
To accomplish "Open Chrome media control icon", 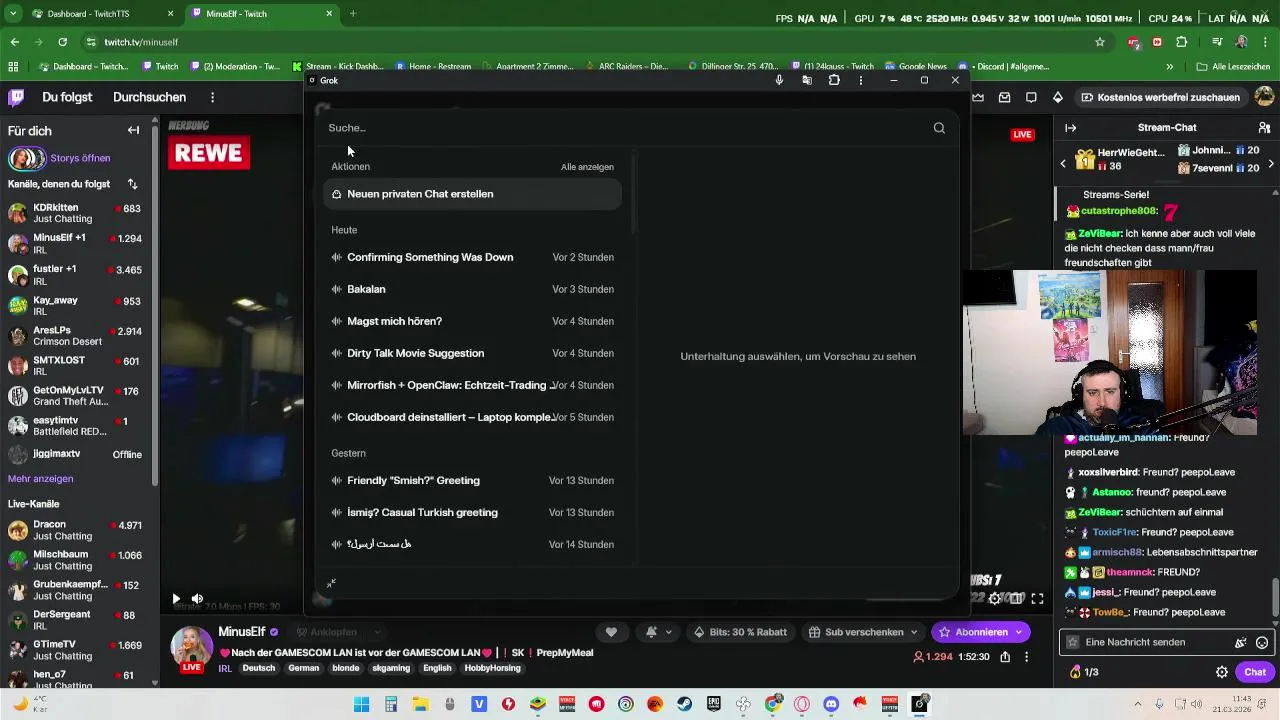I will [x=1216, y=42].
